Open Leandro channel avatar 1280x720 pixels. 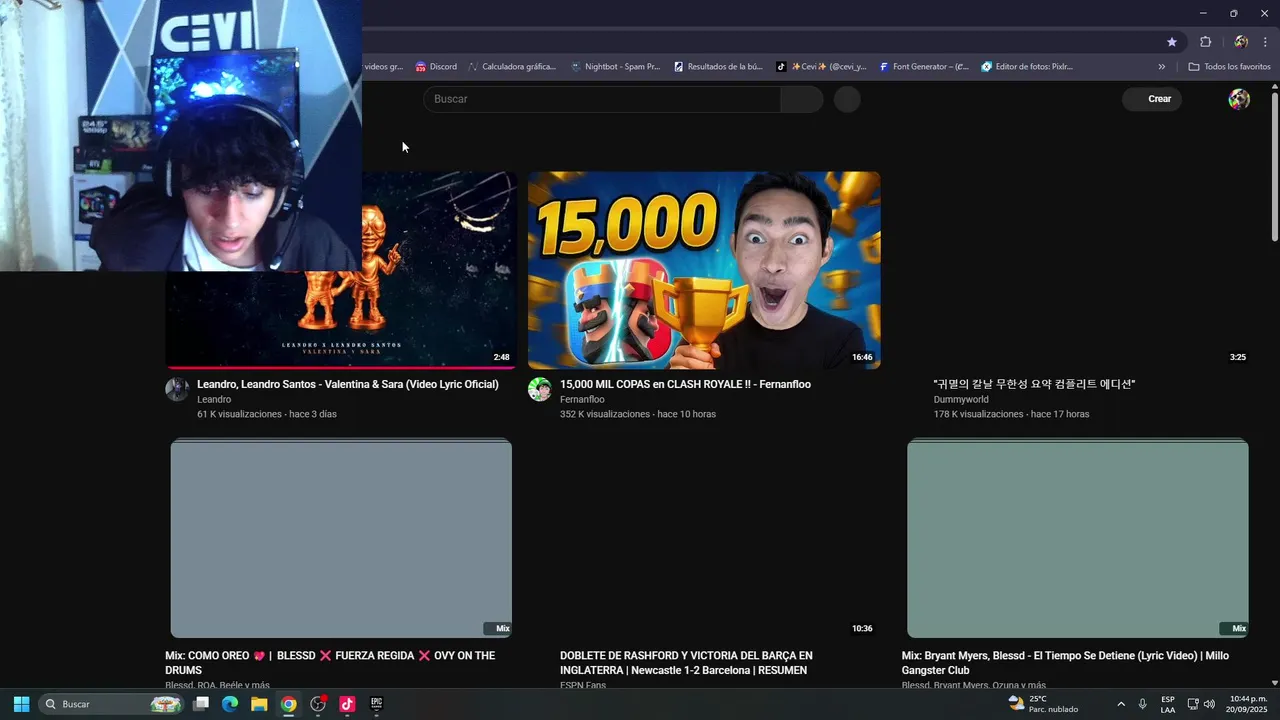pyautogui.click(x=177, y=390)
